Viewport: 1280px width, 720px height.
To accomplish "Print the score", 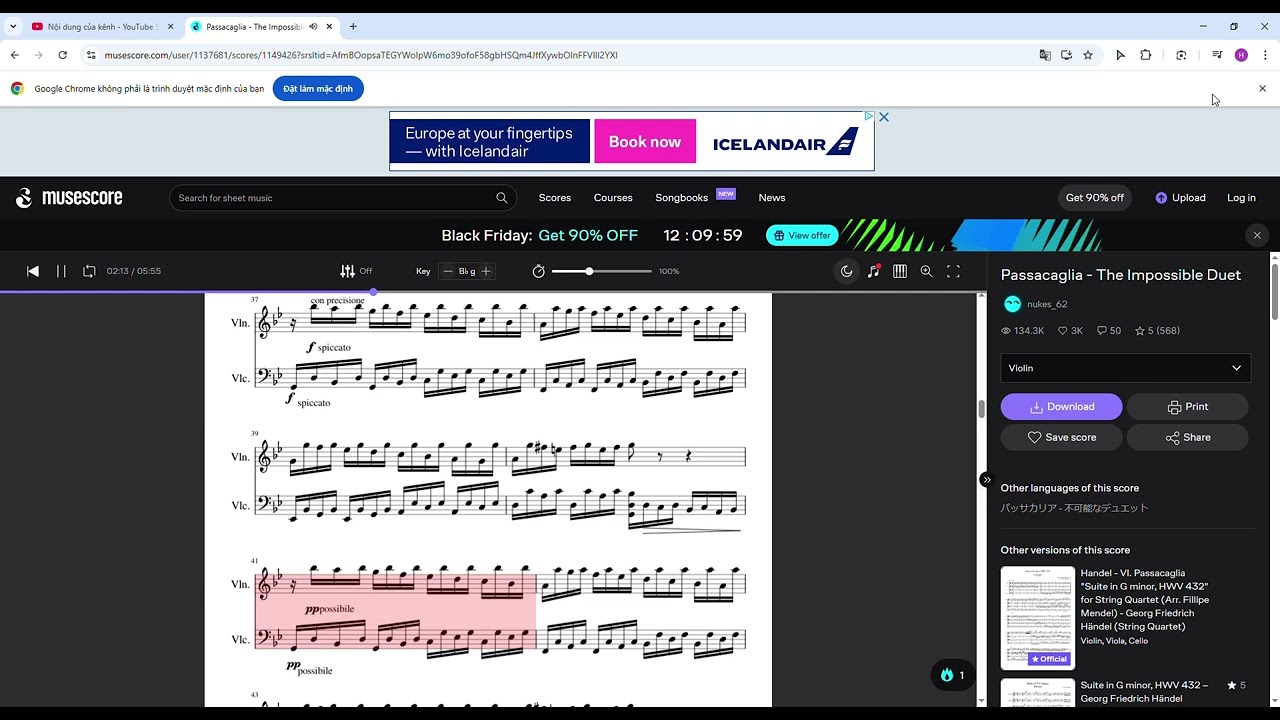I will 1188,407.
